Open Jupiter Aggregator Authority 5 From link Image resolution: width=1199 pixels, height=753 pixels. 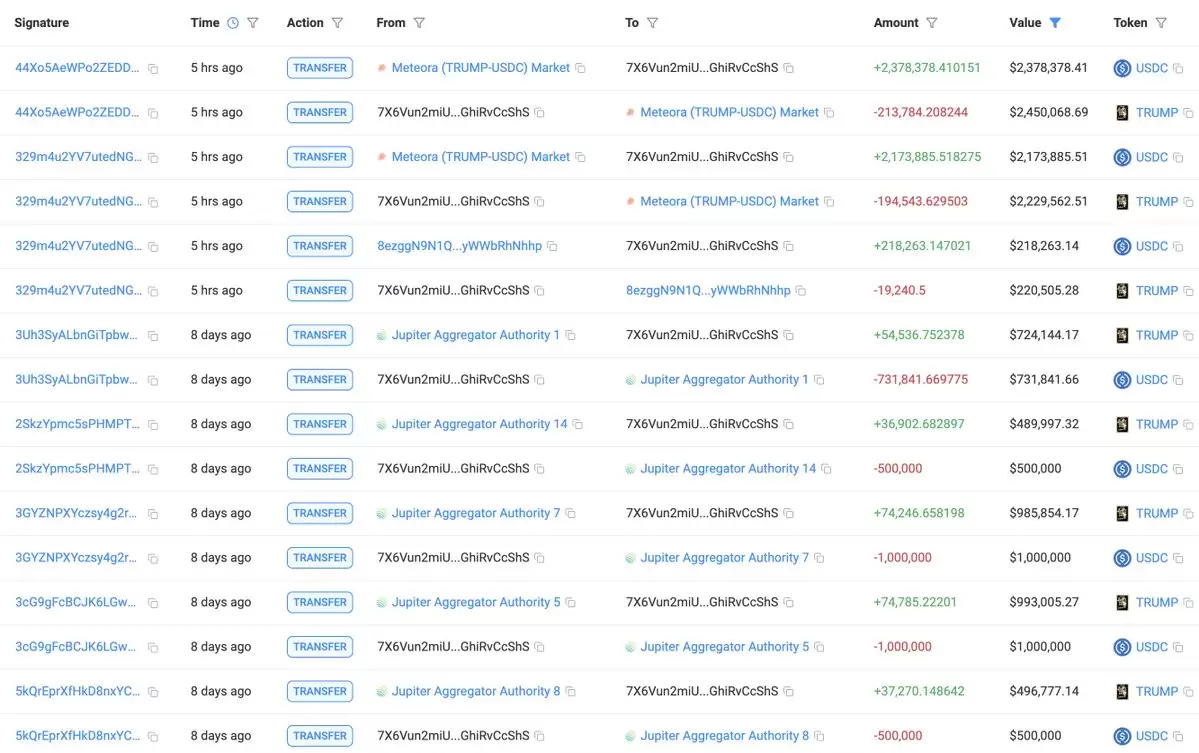tap(476, 602)
